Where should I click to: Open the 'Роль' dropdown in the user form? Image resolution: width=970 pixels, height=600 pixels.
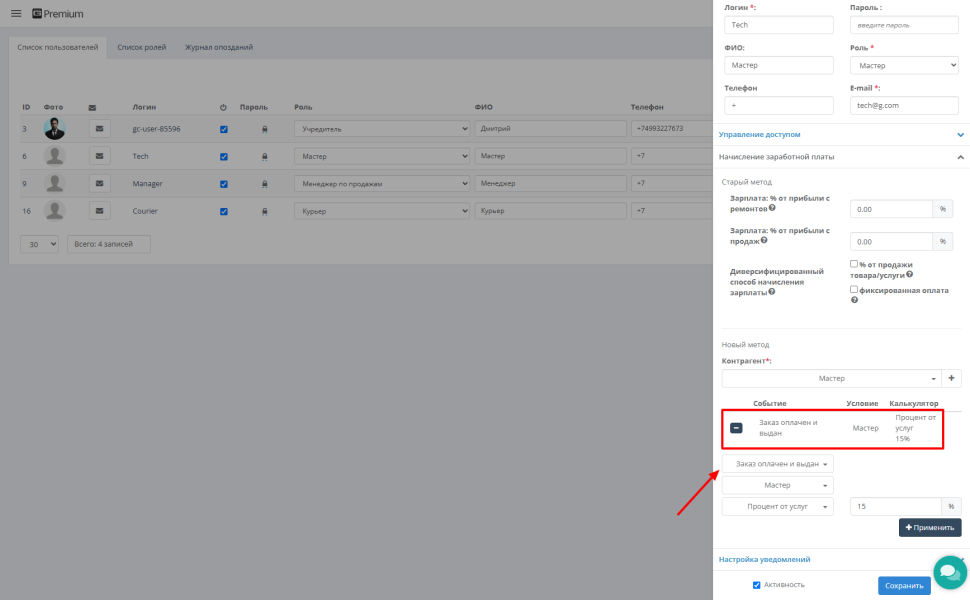pos(903,65)
